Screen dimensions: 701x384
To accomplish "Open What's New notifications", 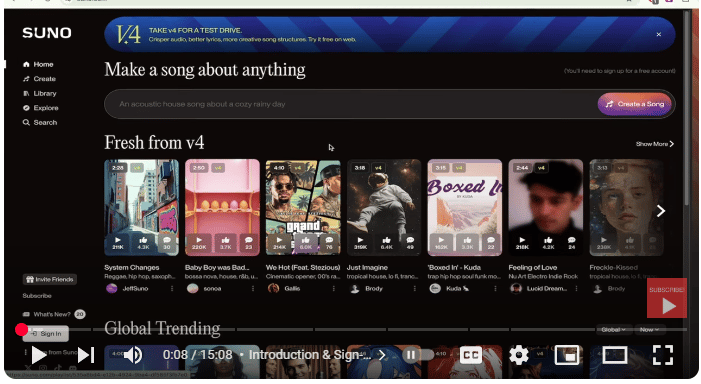I will point(54,314).
